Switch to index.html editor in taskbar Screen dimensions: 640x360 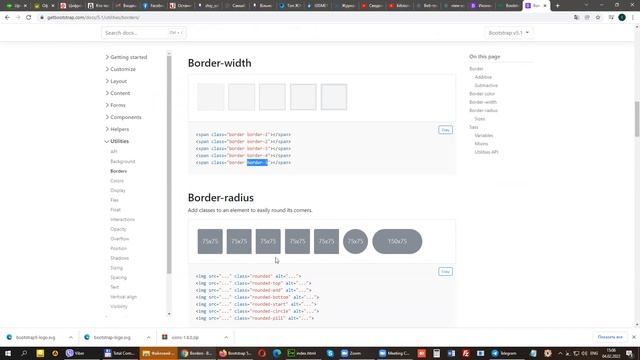click(x=303, y=353)
